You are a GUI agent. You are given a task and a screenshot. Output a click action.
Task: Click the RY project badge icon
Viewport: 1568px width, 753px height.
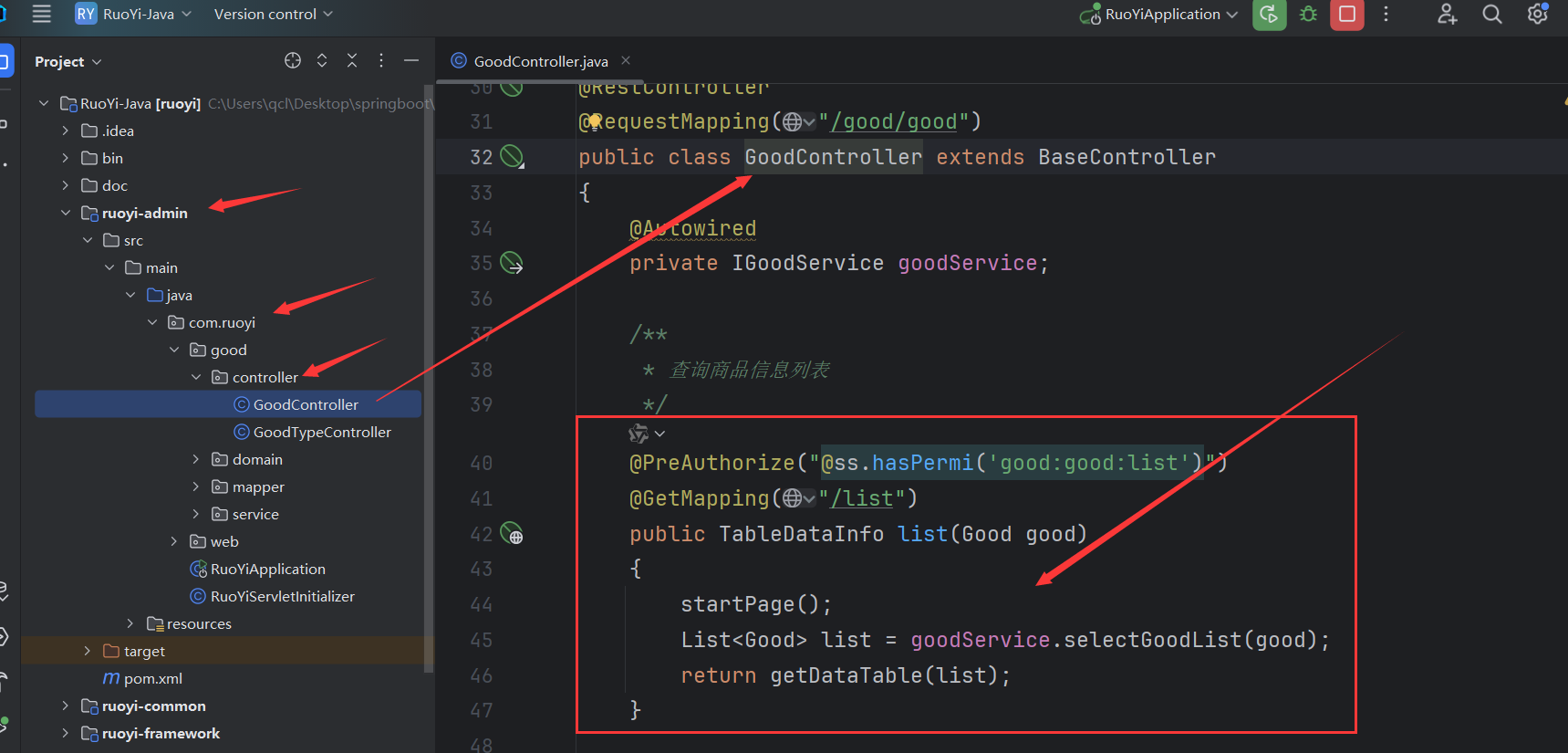point(86,14)
